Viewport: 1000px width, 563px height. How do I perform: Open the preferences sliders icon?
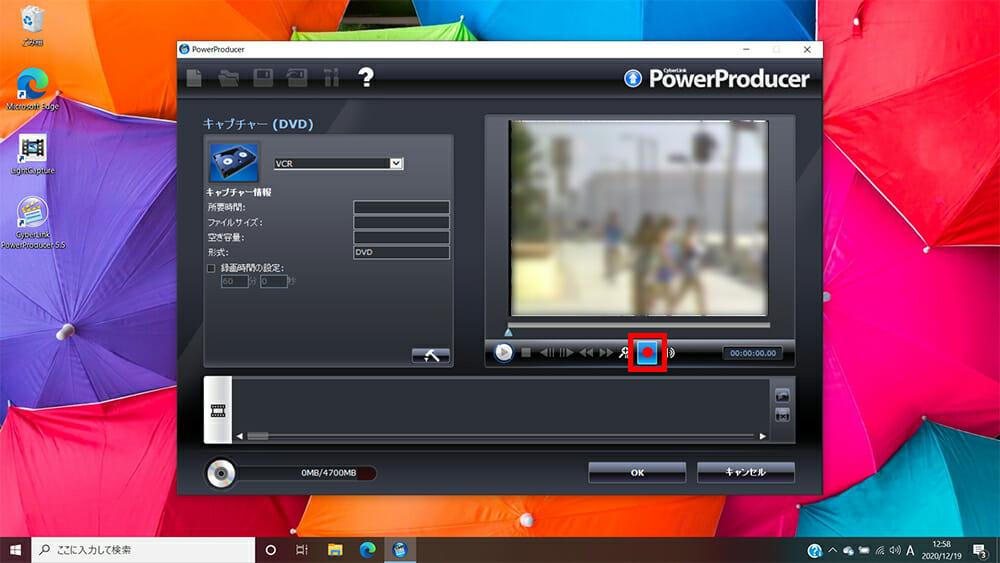pyautogui.click(x=331, y=78)
